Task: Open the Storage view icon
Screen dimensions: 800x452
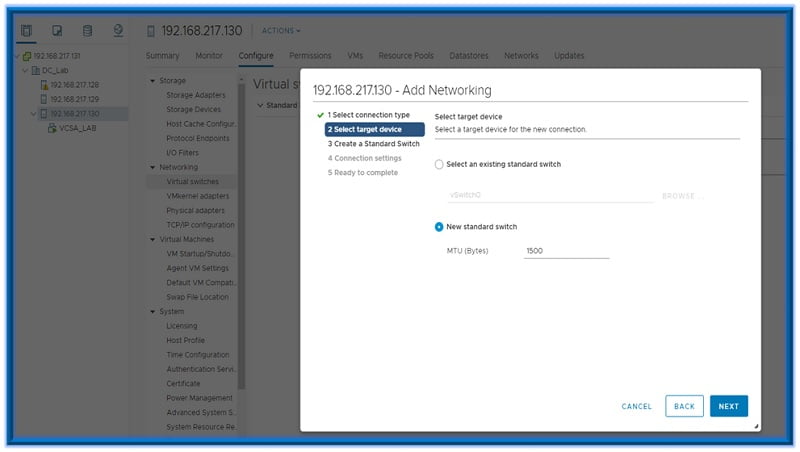Action: point(88,30)
